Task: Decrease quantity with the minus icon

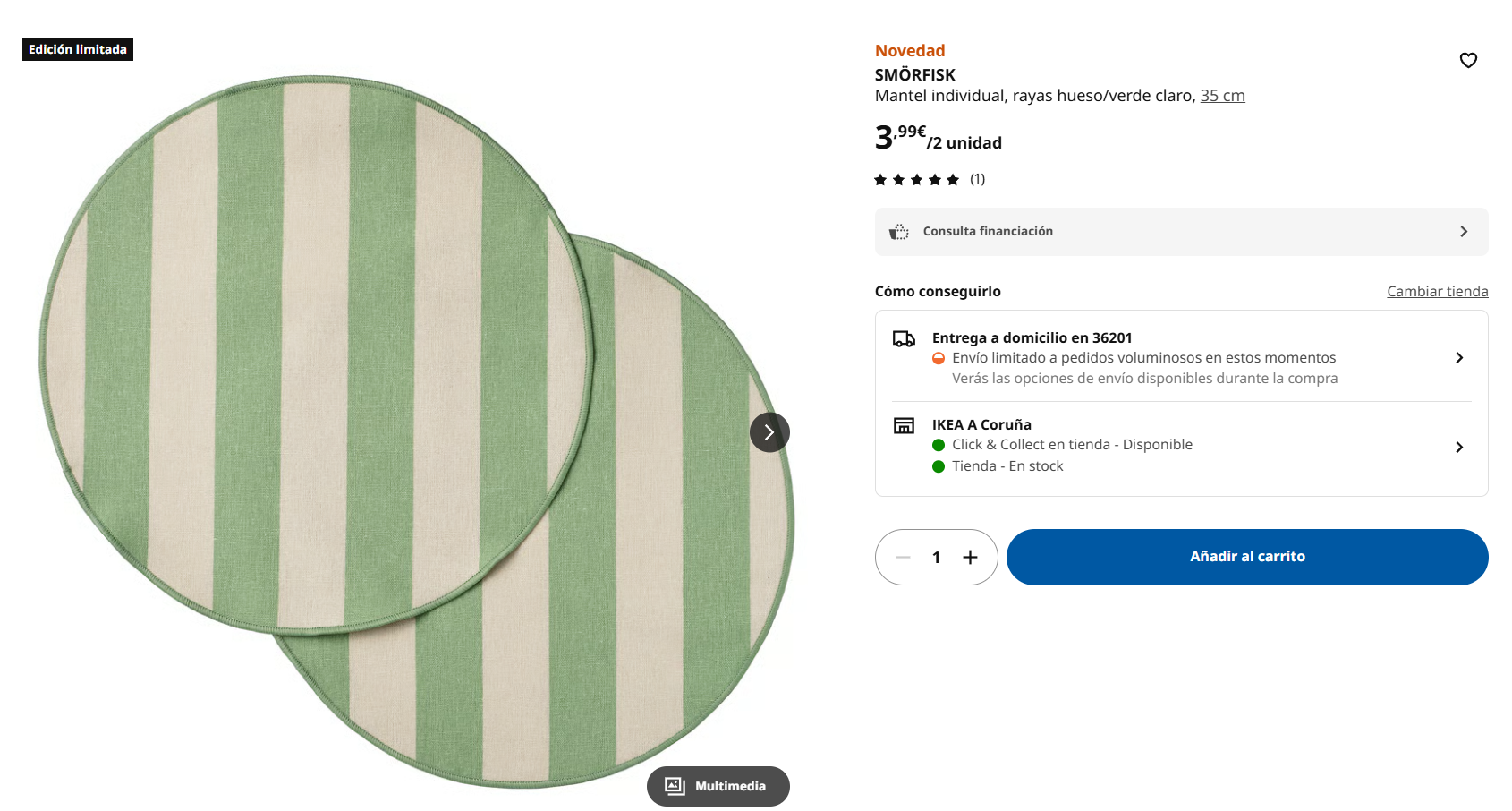Action: (903, 558)
